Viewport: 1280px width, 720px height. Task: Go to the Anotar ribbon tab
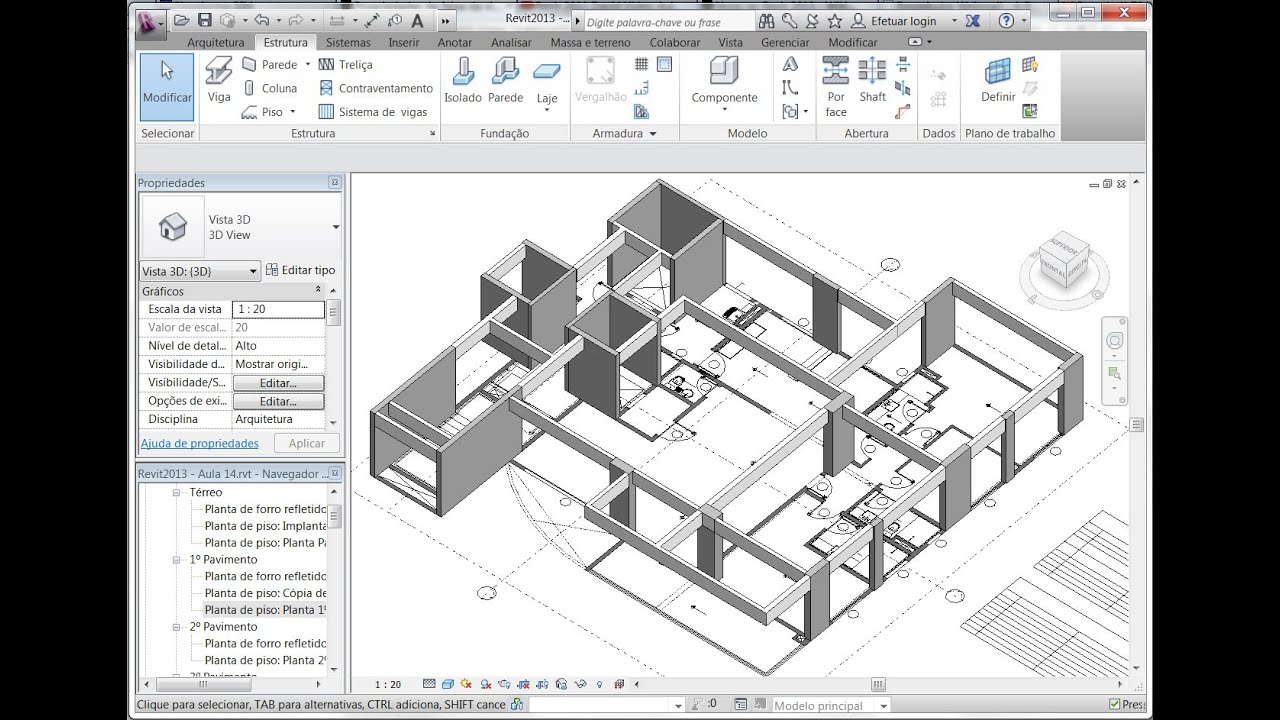(455, 42)
